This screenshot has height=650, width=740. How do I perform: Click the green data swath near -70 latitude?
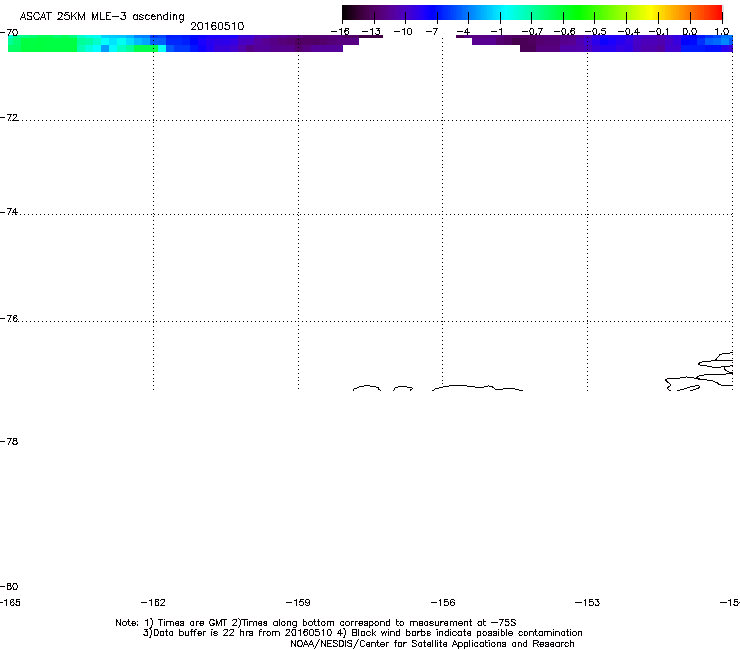(x=42, y=43)
